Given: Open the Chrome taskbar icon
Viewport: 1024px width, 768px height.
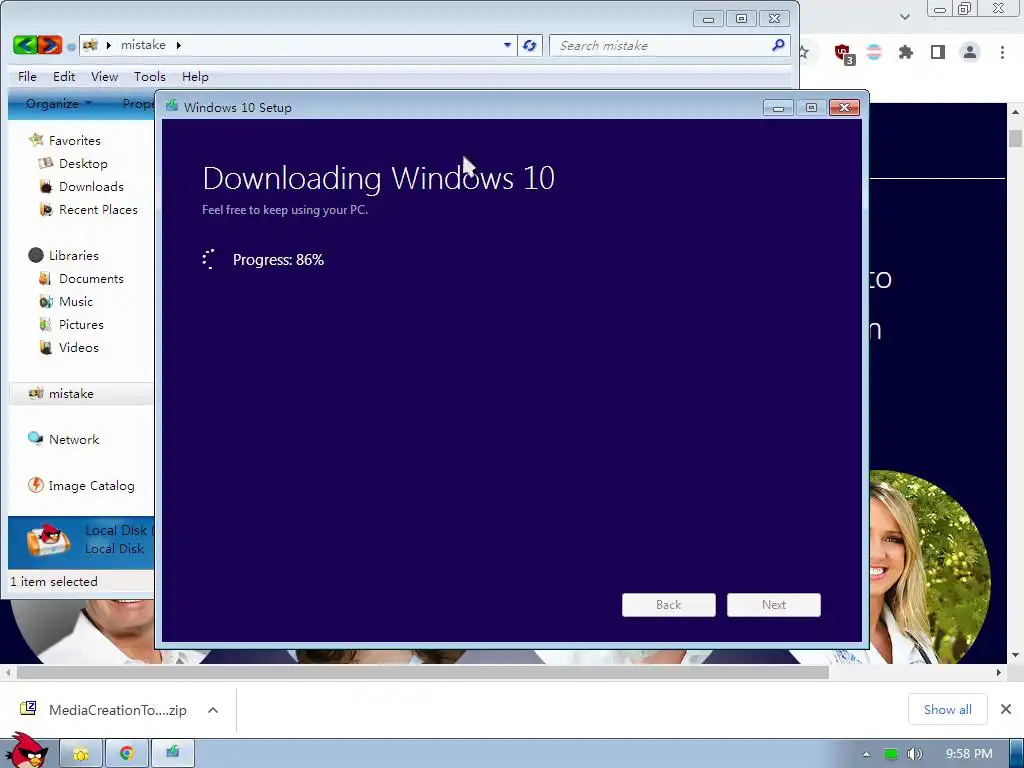Looking at the screenshot, I should [x=127, y=754].
